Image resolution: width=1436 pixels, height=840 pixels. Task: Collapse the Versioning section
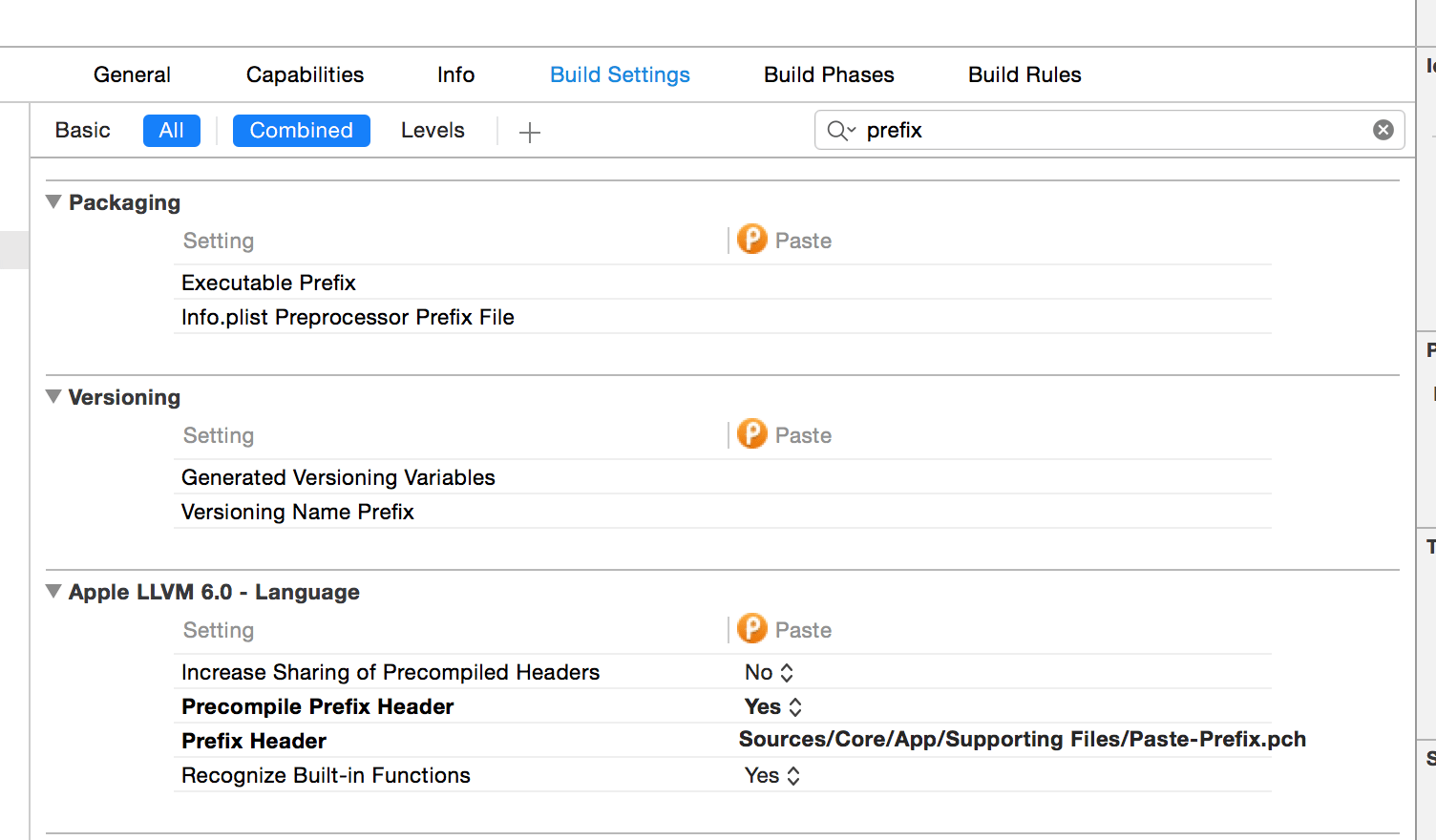[53, 397]
